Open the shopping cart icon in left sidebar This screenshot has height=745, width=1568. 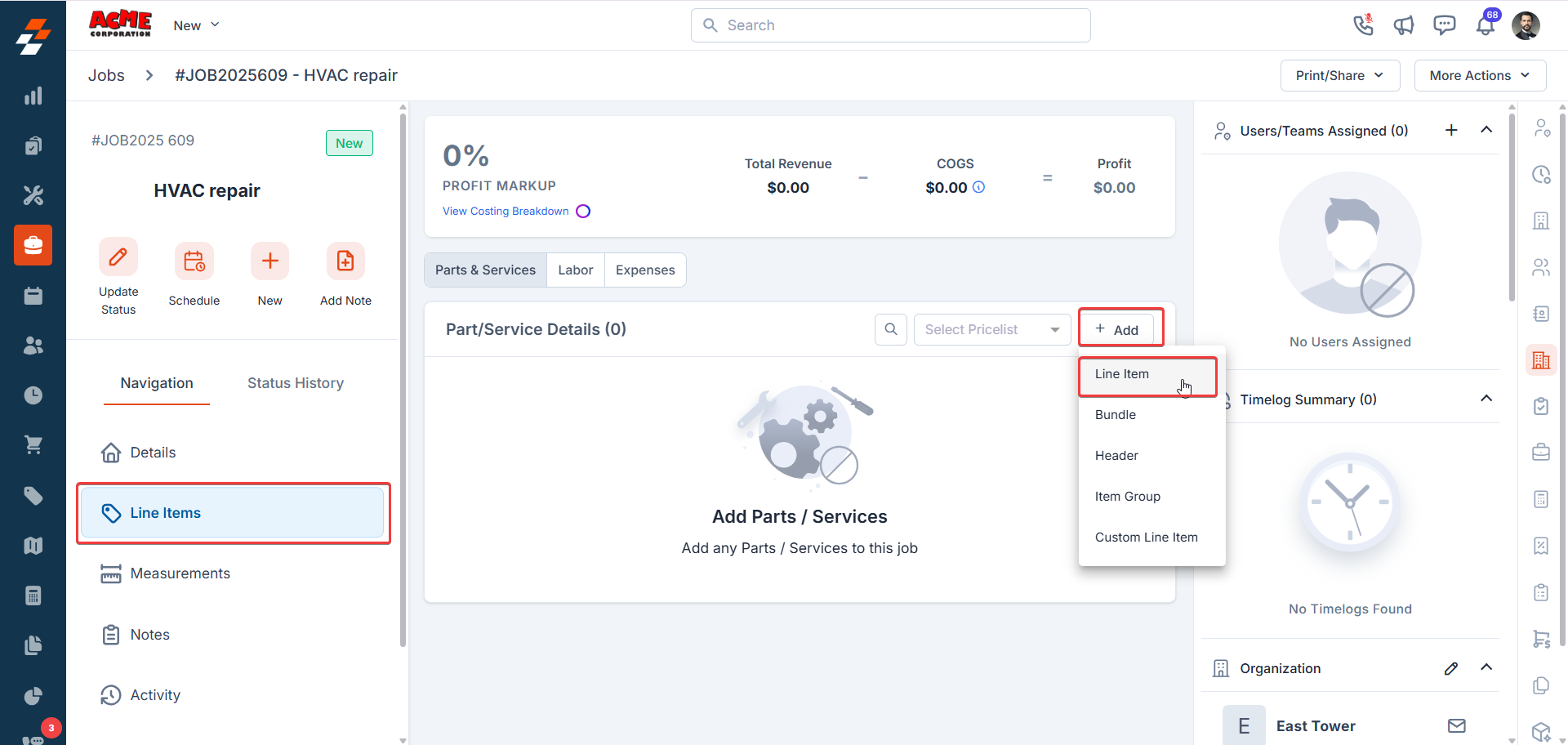pyautogui.click(x=33, y=445)
